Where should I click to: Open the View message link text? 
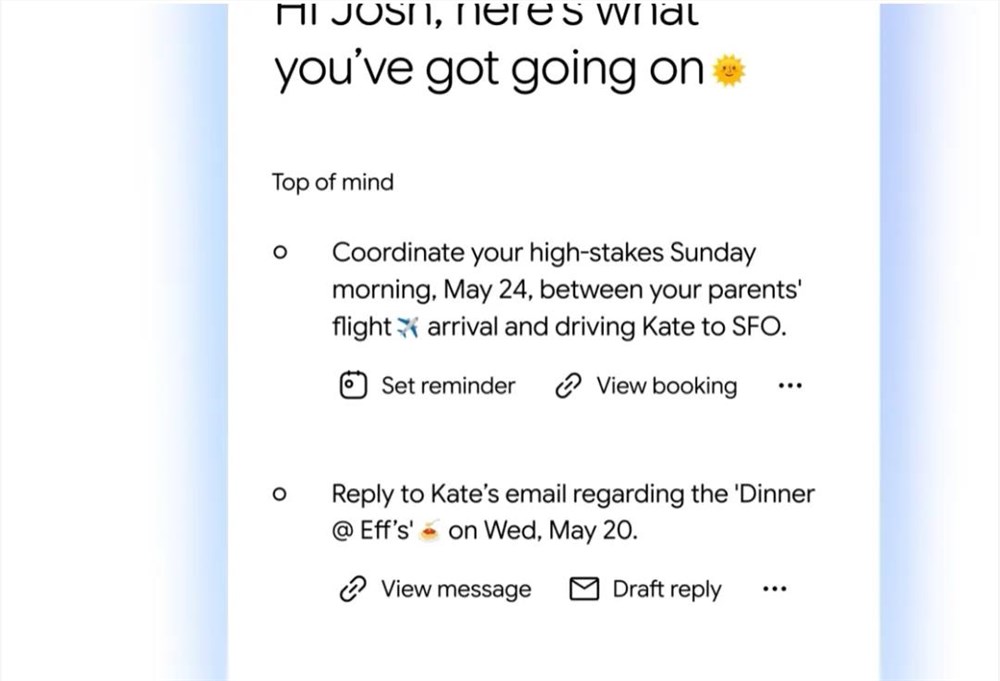(x=456, y=589)
